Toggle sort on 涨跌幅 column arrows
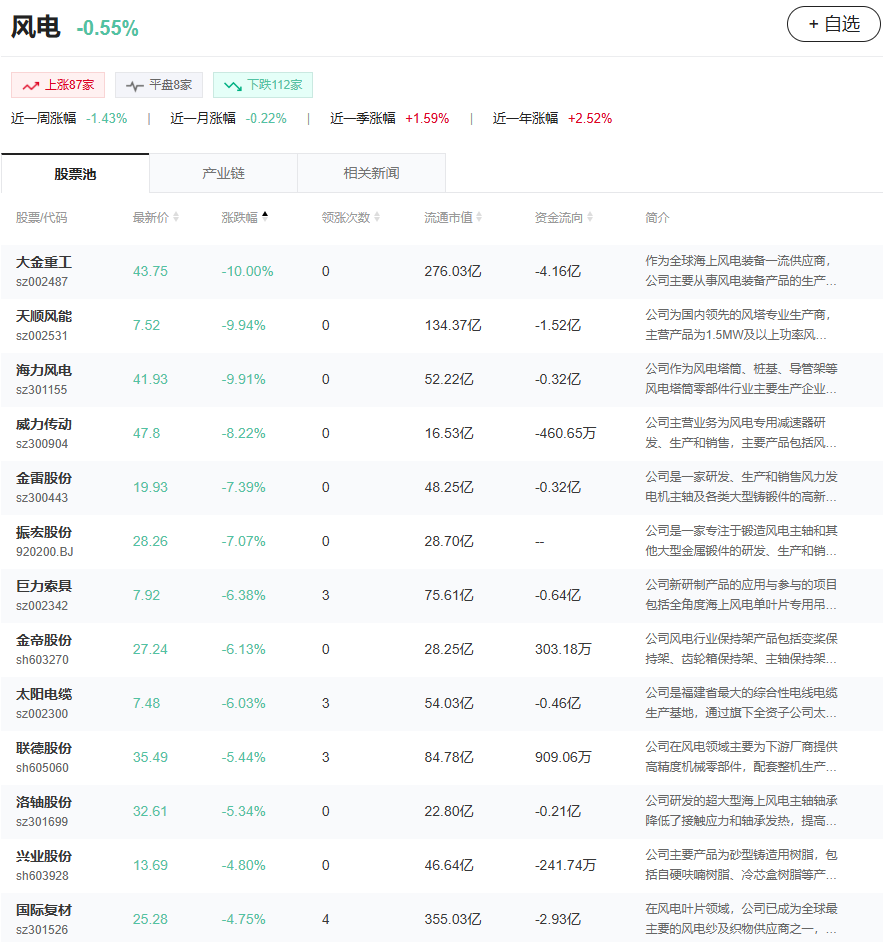The width and height of the screenshot is (883, 942). (265, 217)
